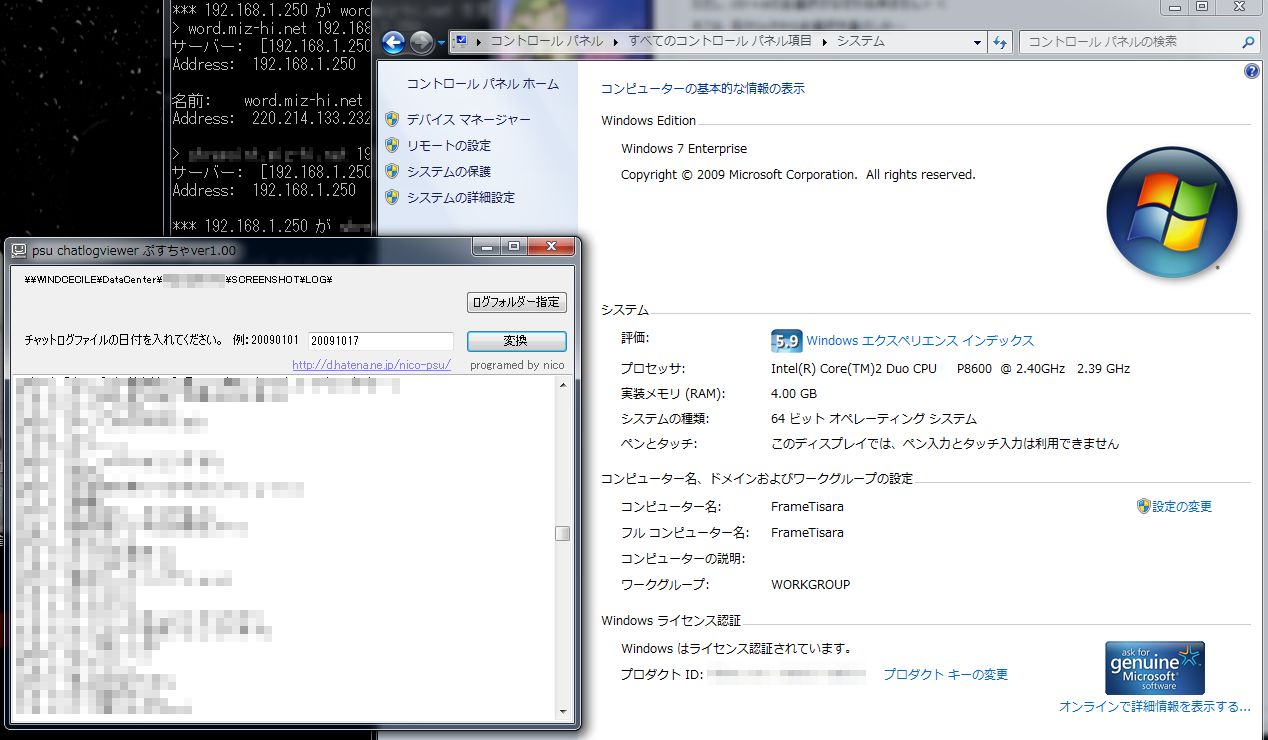Viewport: 1268px width, 740px height.
Task: Open recent pages dropdown beside Forward arrow
Action: tap(441, 43)
